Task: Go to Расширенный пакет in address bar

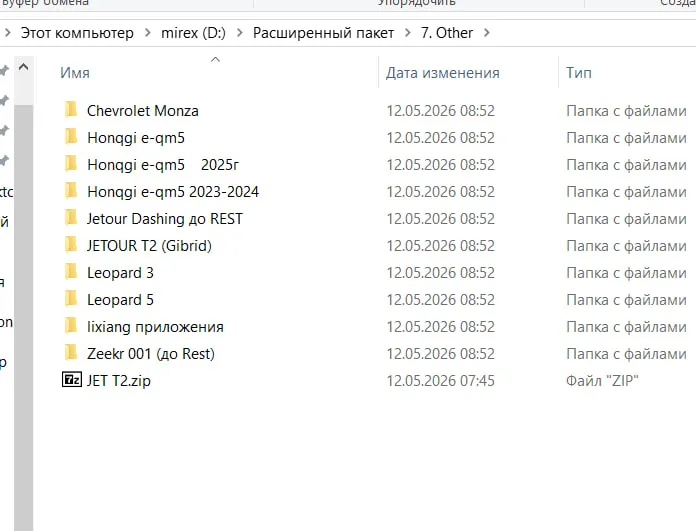Action: 323,33
